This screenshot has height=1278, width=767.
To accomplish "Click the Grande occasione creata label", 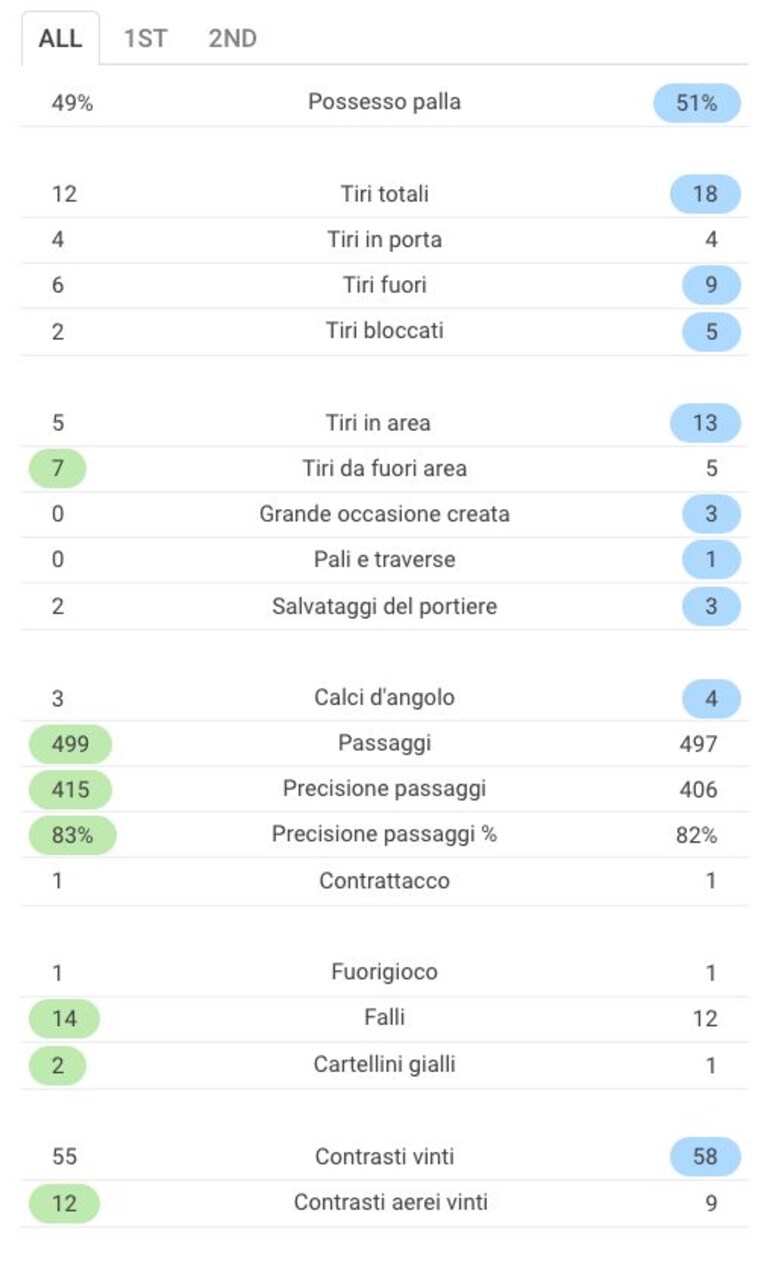I will pyautogui.click(x=384, y=514).
